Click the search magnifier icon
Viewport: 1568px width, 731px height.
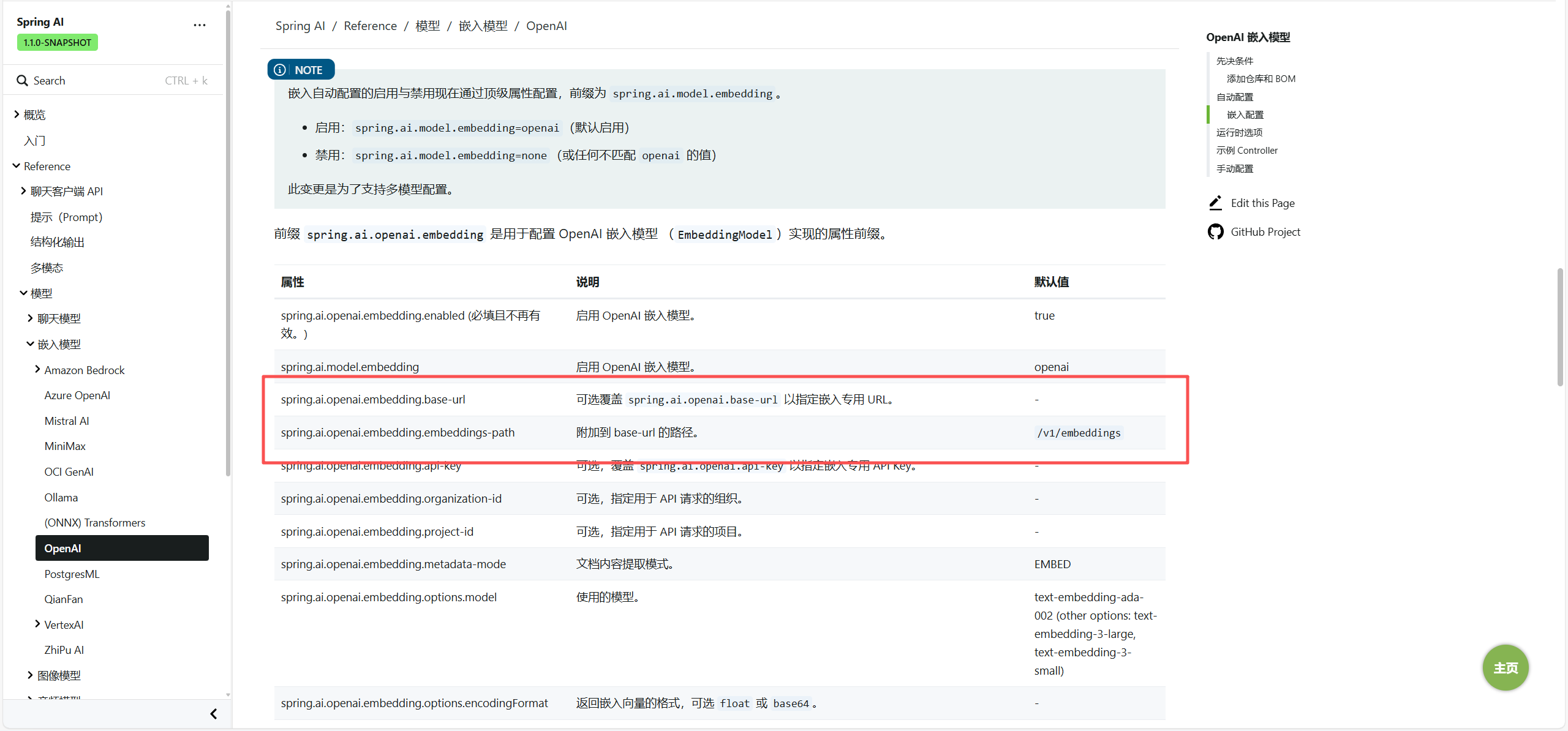point(22,81)
